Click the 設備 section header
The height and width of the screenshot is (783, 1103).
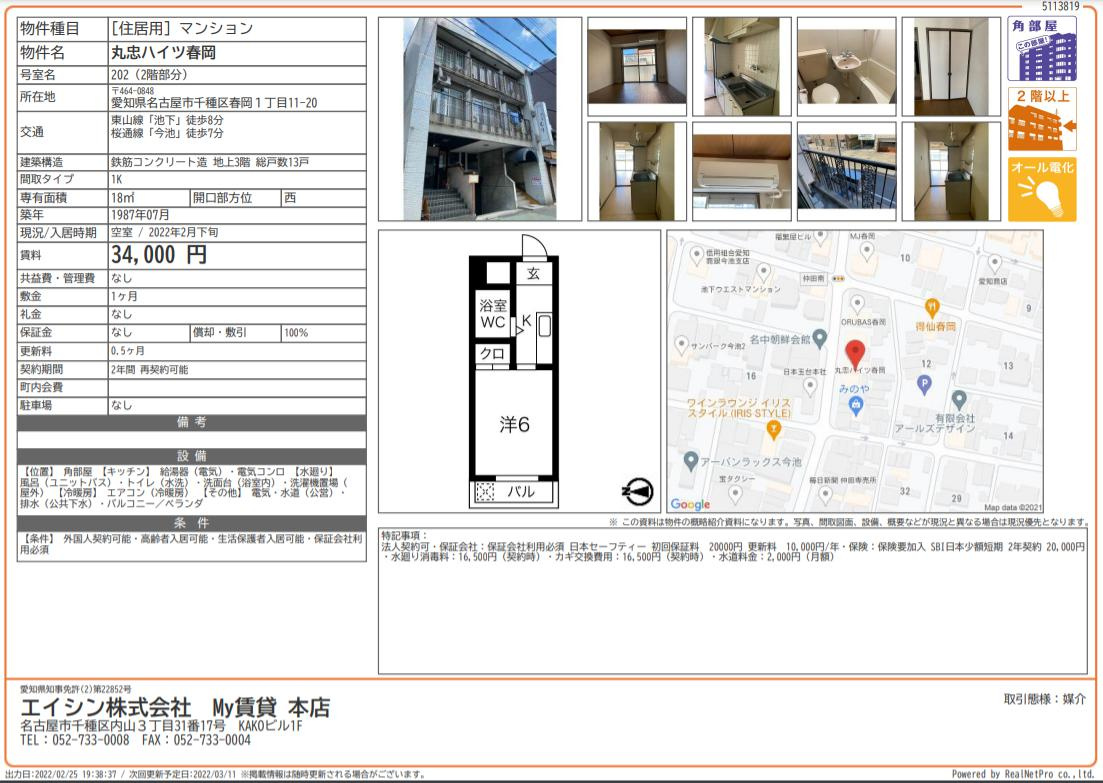click(191, 456)
